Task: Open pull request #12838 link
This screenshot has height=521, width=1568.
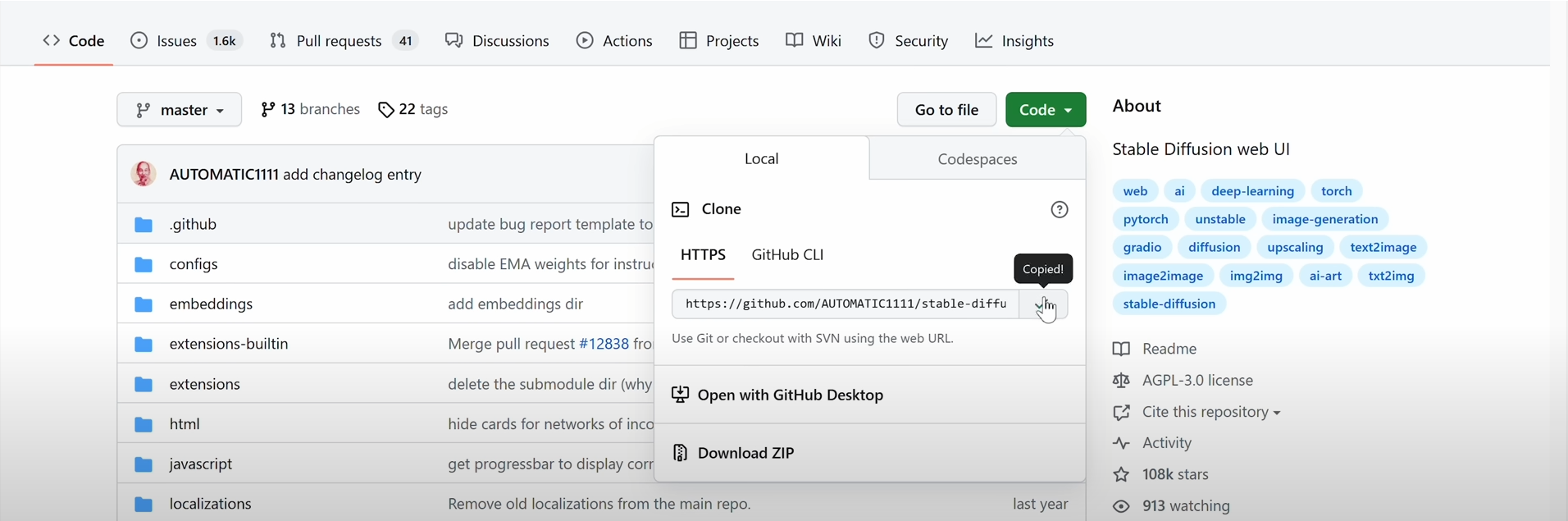Action: [x=604, y=344]
